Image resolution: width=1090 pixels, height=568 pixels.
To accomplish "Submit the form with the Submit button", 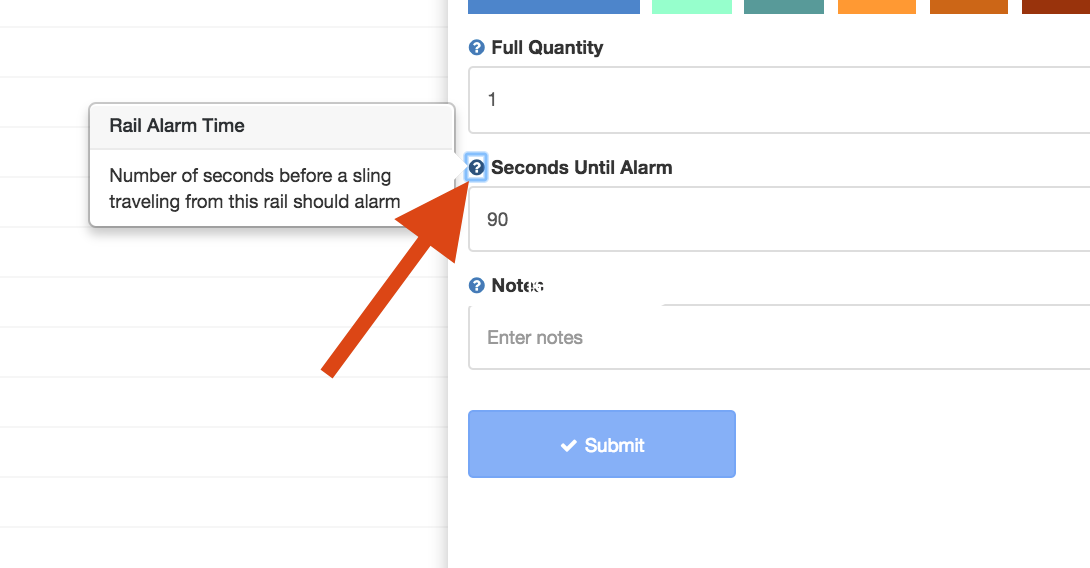I will pos(602,444).
